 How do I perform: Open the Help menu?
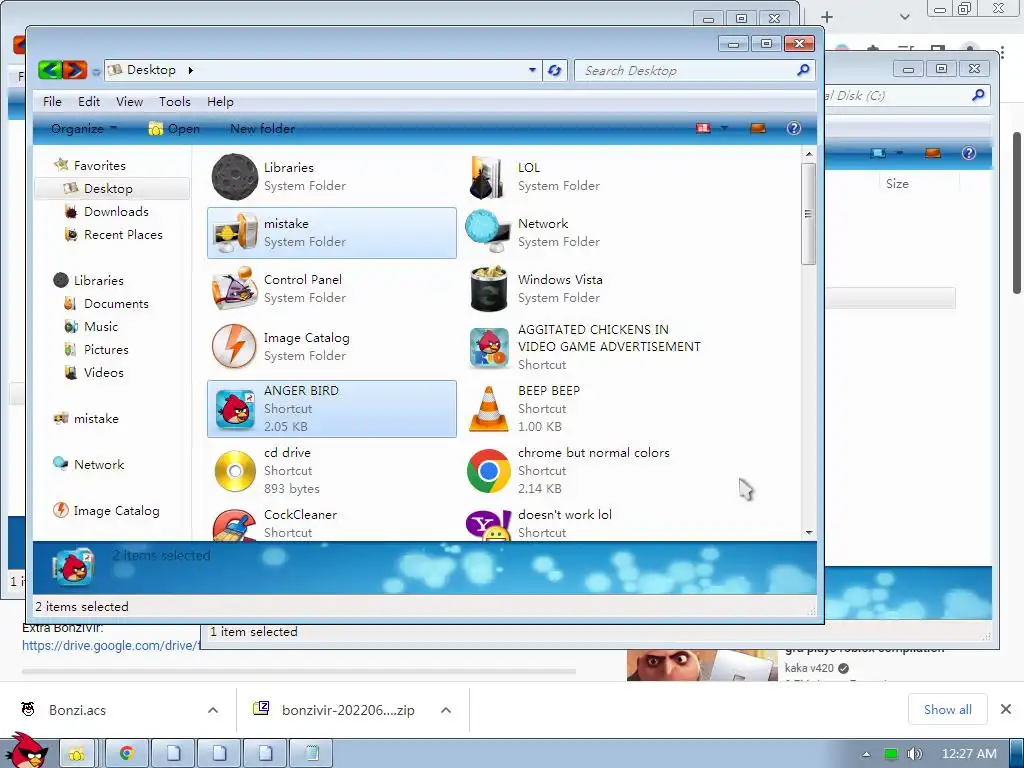click(x=220, y=101)
